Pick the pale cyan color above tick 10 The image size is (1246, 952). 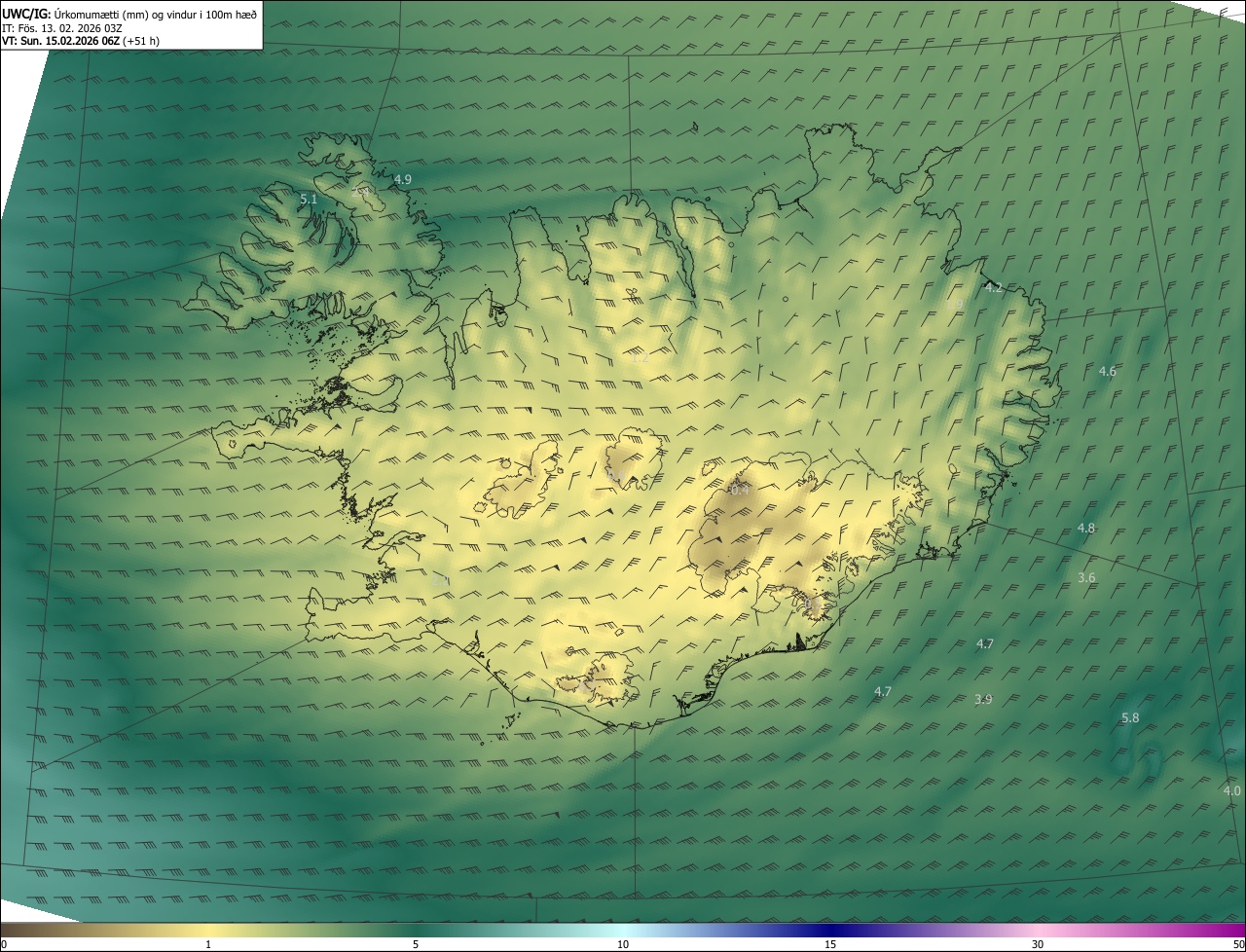tap(623, 930)
